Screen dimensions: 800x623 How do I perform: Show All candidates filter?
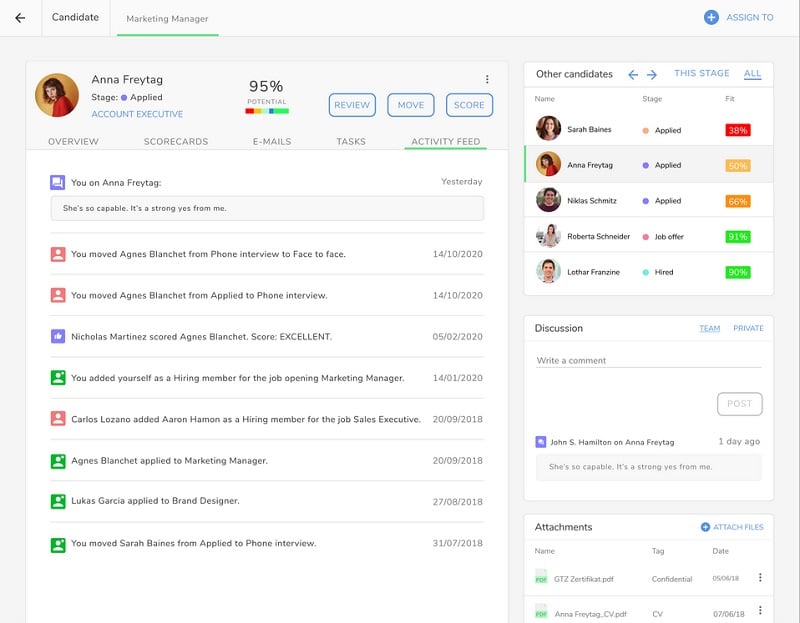pyautogui.click(x=752, y=74)
